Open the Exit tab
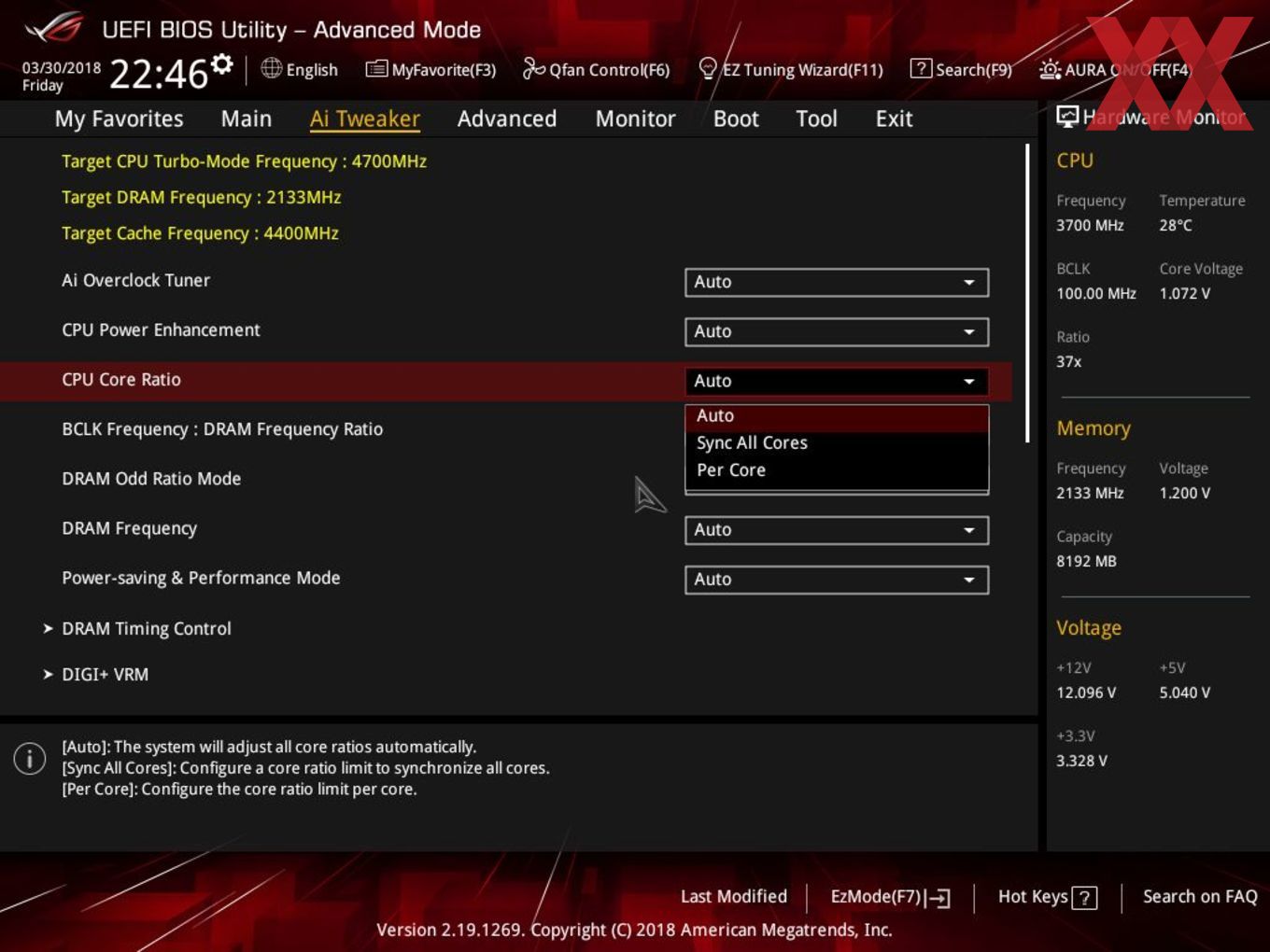The height and width of the screenshot is (952, 1270). pyautogui.click(x=894, y=119)
